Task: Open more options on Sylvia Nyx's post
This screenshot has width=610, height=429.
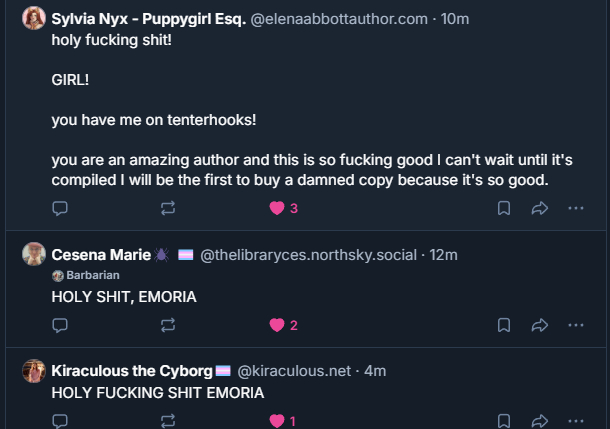Action: pos(575,208)
